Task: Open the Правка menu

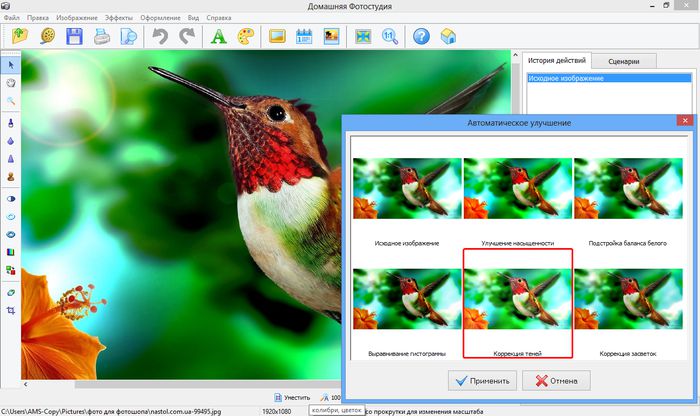Action: click(38, 18)
